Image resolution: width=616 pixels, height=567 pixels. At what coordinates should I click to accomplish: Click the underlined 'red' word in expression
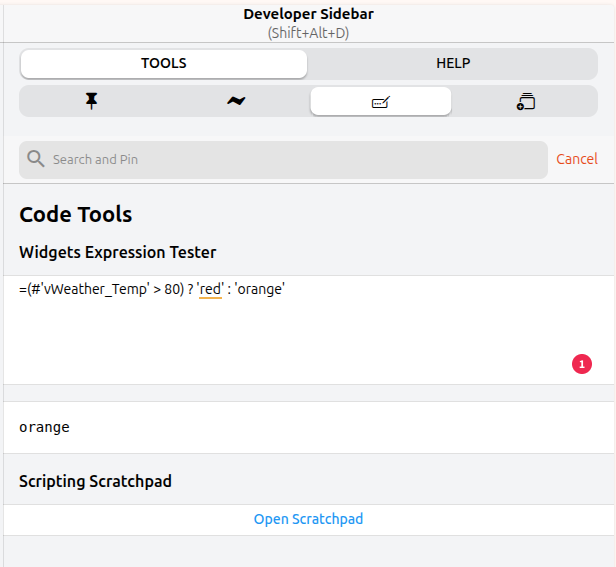click(x=210, y=289)
